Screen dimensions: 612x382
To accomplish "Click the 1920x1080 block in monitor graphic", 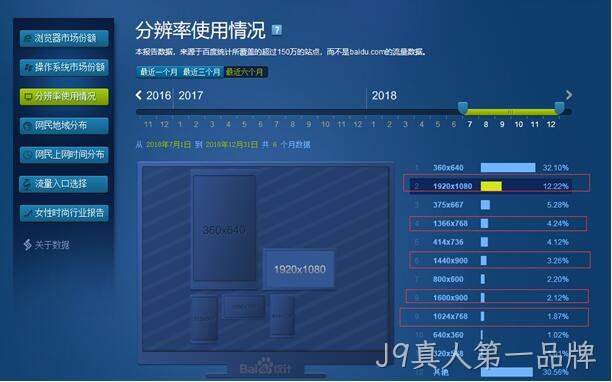I will (299, 269).
